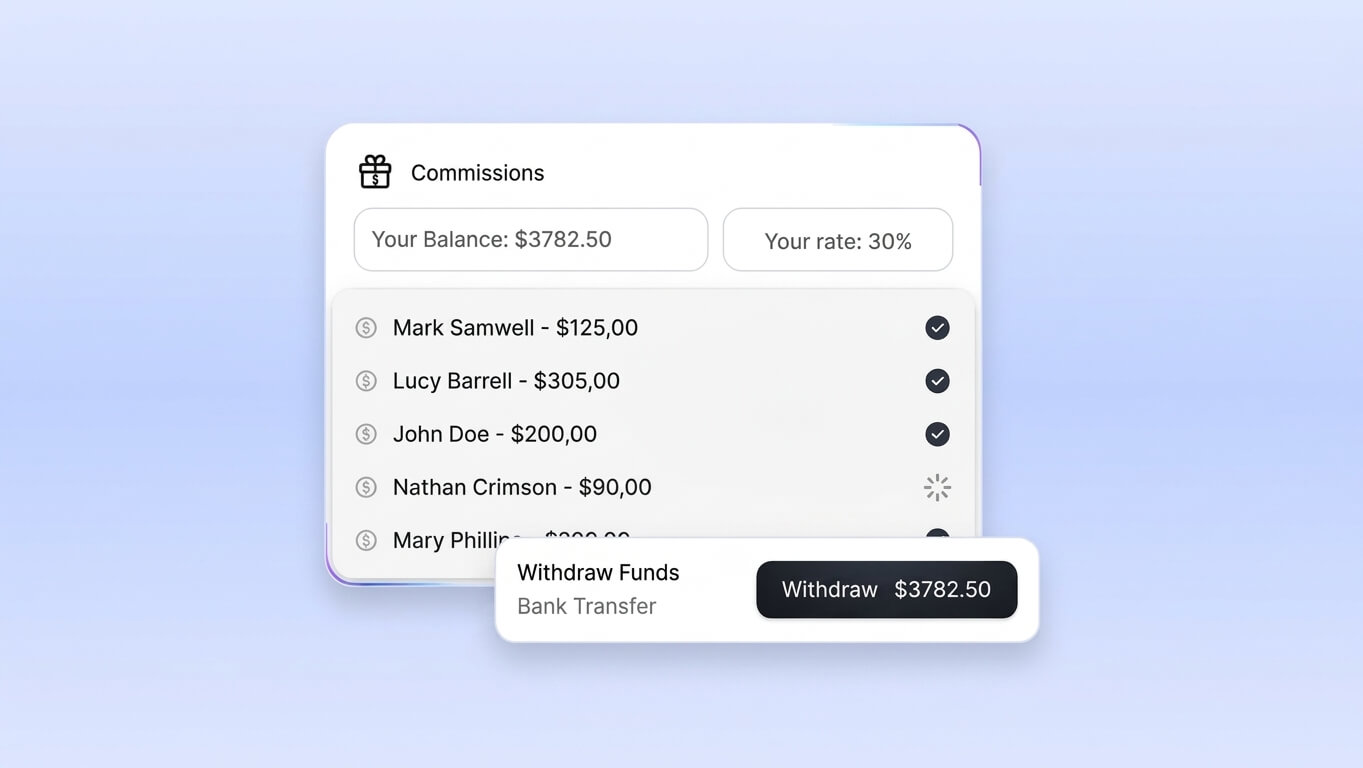Screen dimensions: 1363x768
Task: Toggle the partially hidden Mary Phillips checkmark
Action: 937,533
